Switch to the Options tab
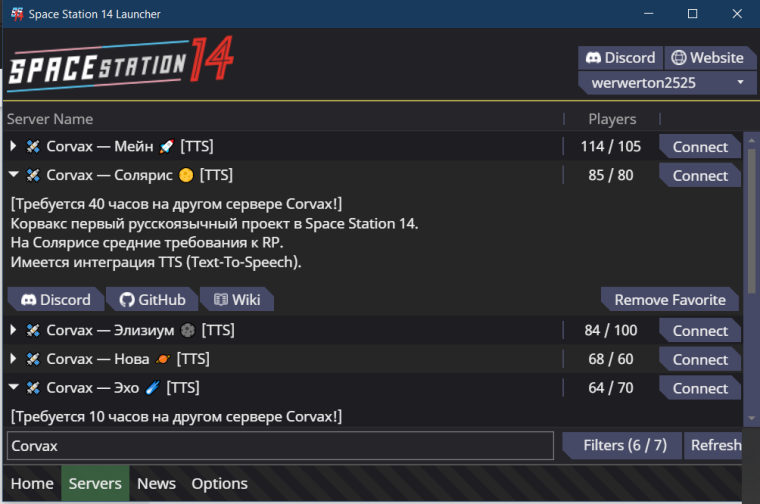Viewport: 760px width, 504px height. (x=219, y=483)
